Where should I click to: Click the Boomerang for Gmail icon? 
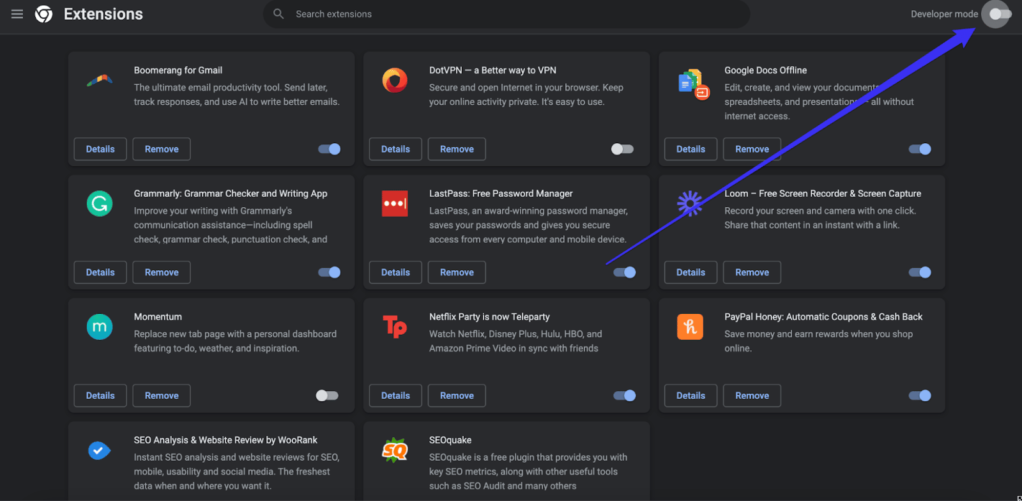pyautogui.click(x=99, y=82)
